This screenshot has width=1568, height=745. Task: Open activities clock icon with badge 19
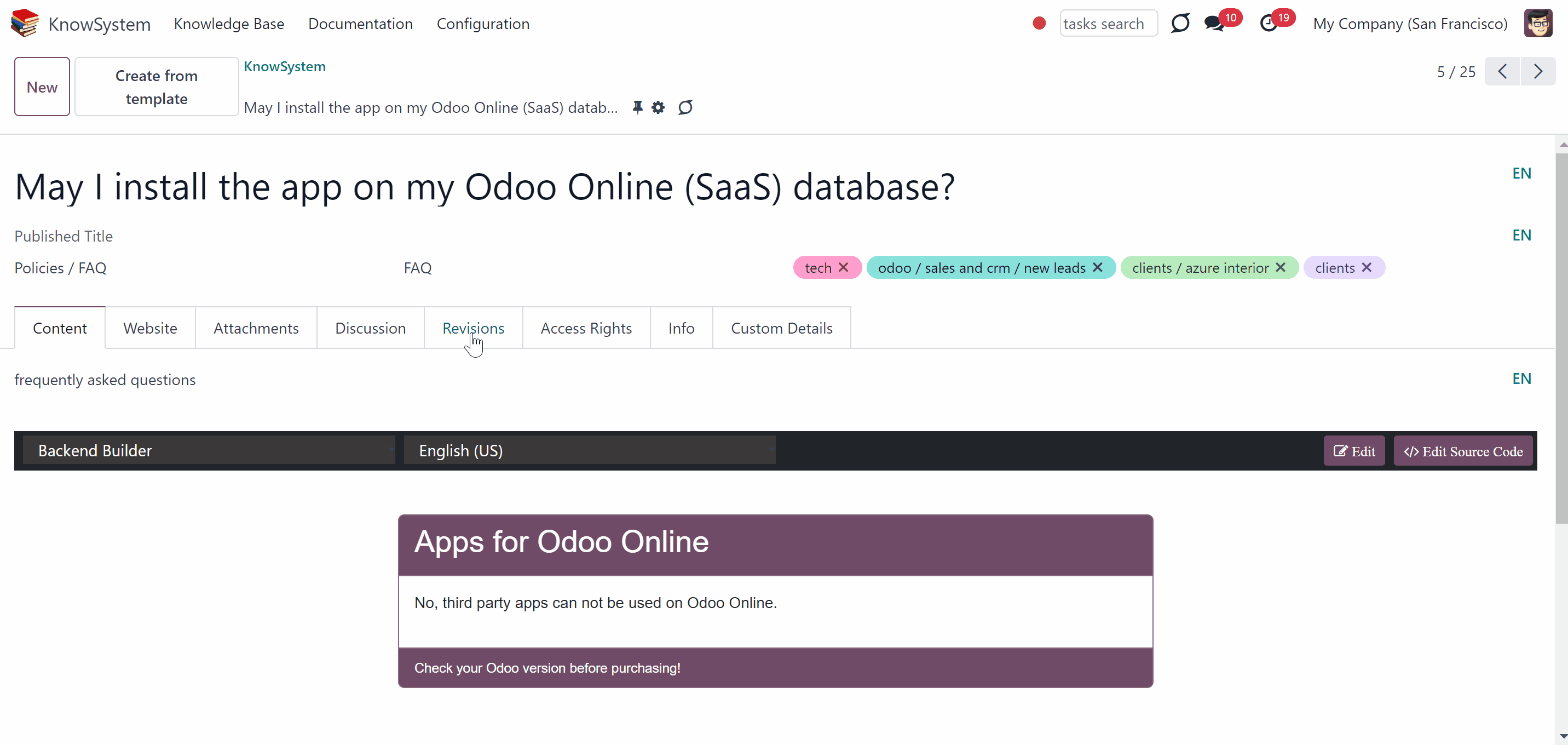[1268, 23]
